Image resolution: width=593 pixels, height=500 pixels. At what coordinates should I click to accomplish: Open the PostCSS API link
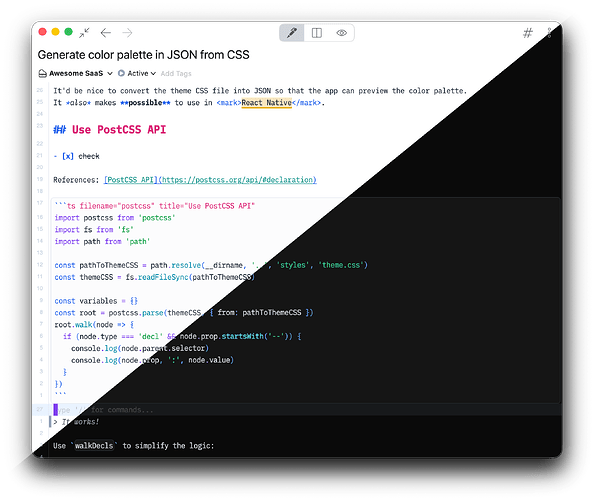click(x=210, y=180)
